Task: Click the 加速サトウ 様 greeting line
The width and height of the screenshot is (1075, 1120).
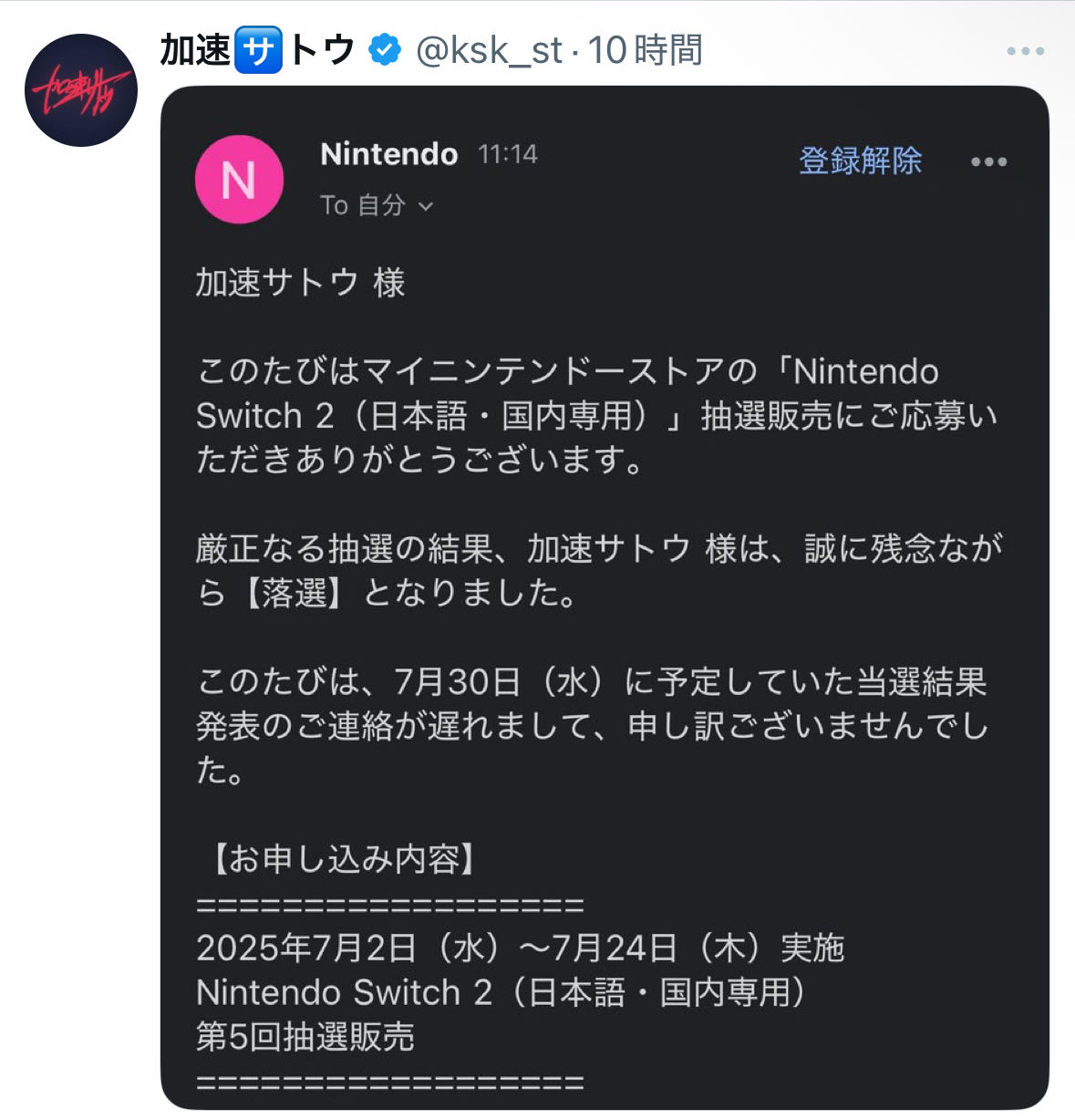Action: (x=300, y=283)
